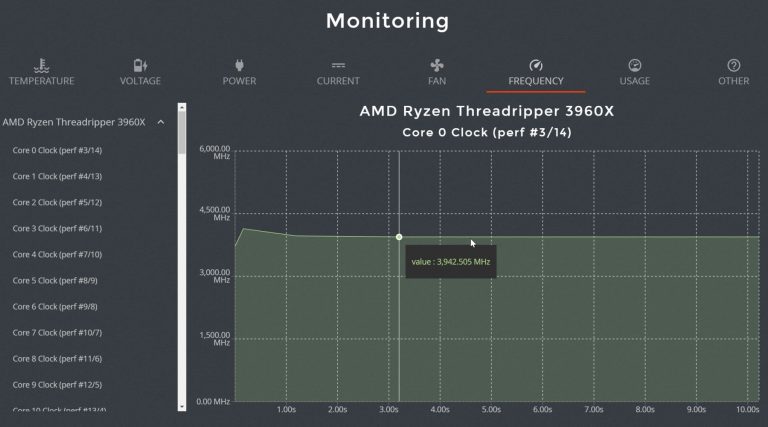Viewport: 768px width, 427px height.
Task: Select the Other question-mark icon
Action: pos(733,65)
